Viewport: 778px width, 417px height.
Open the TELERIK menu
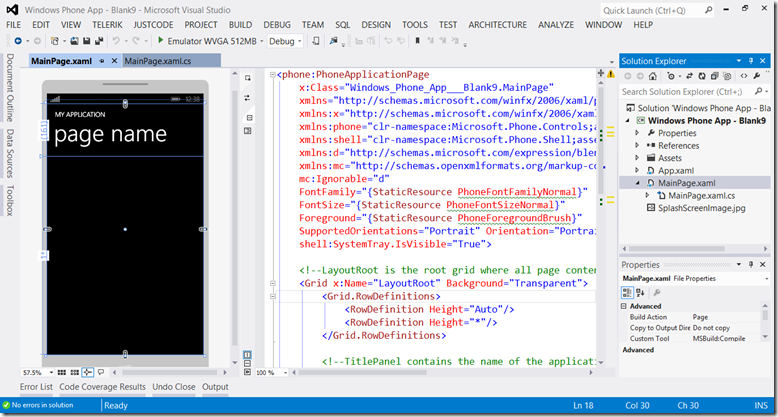pos(107,24)
